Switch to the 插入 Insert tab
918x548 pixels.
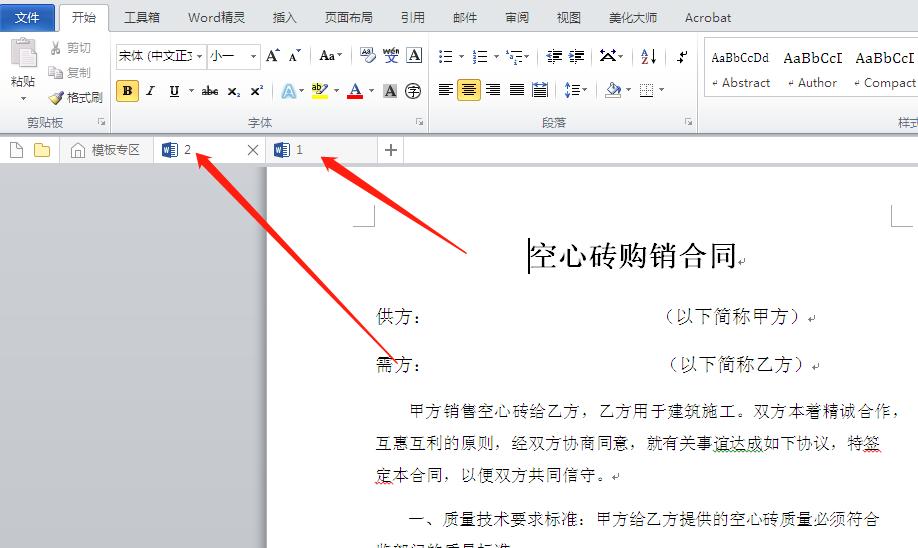point(285,18)
